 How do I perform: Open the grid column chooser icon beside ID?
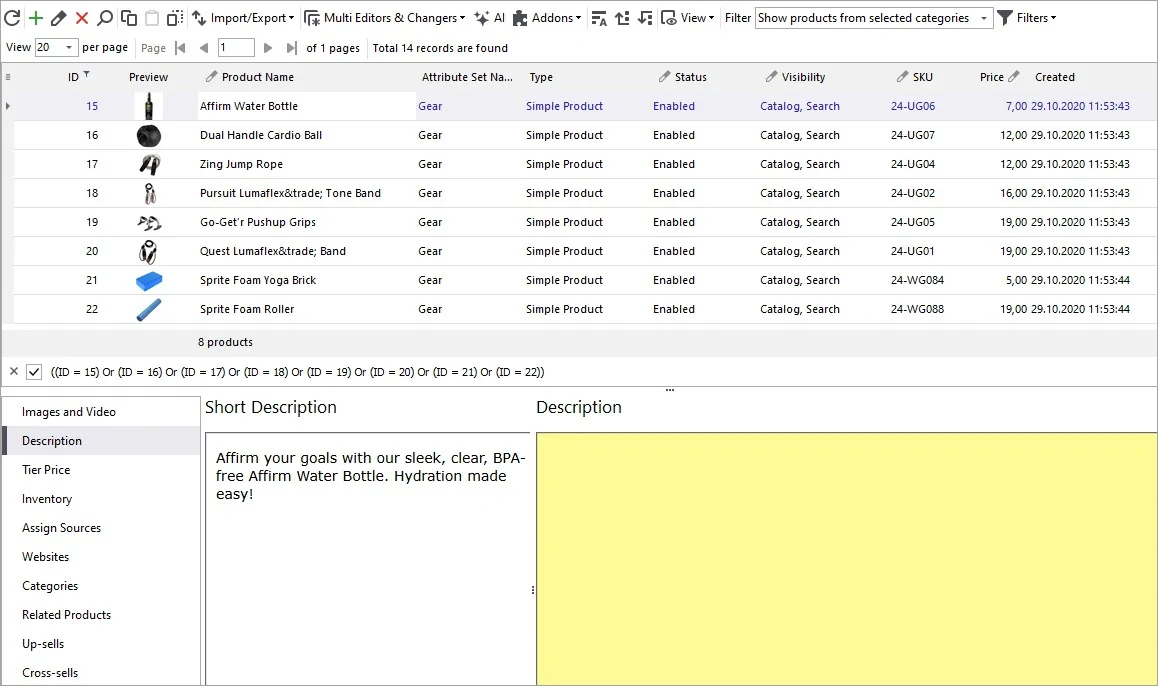(x=7, y=77)
